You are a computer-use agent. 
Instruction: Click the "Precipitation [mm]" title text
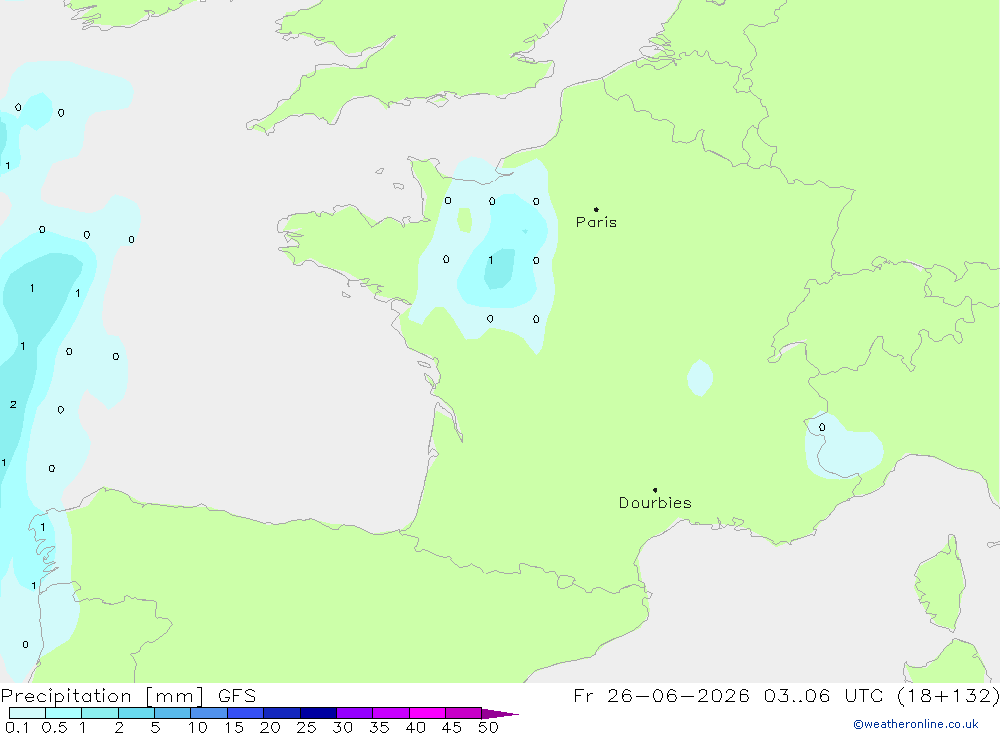tap(102, 696)
